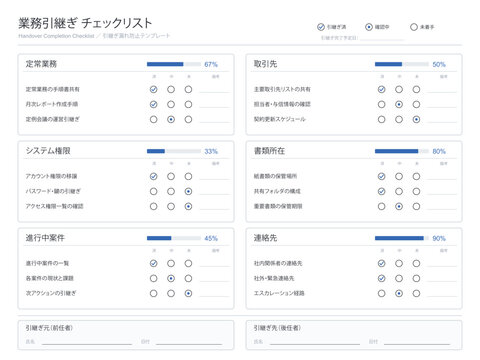Select the checked 済 radio for 月次レポート作成手順
480x360 pixels.
click(153, 104)
